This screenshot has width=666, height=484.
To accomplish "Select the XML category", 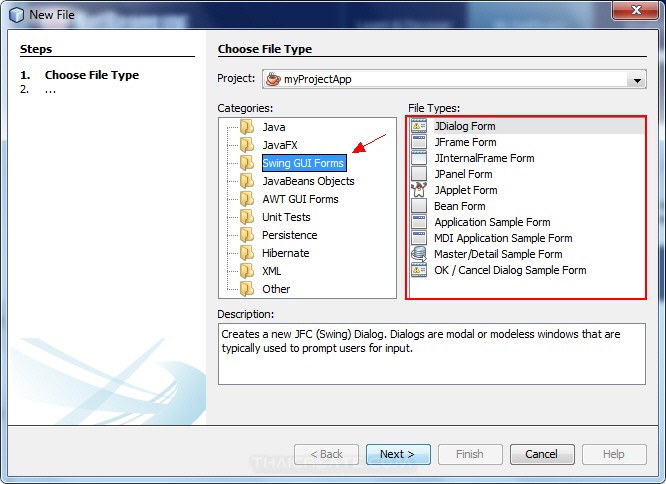I will point(271,271).
